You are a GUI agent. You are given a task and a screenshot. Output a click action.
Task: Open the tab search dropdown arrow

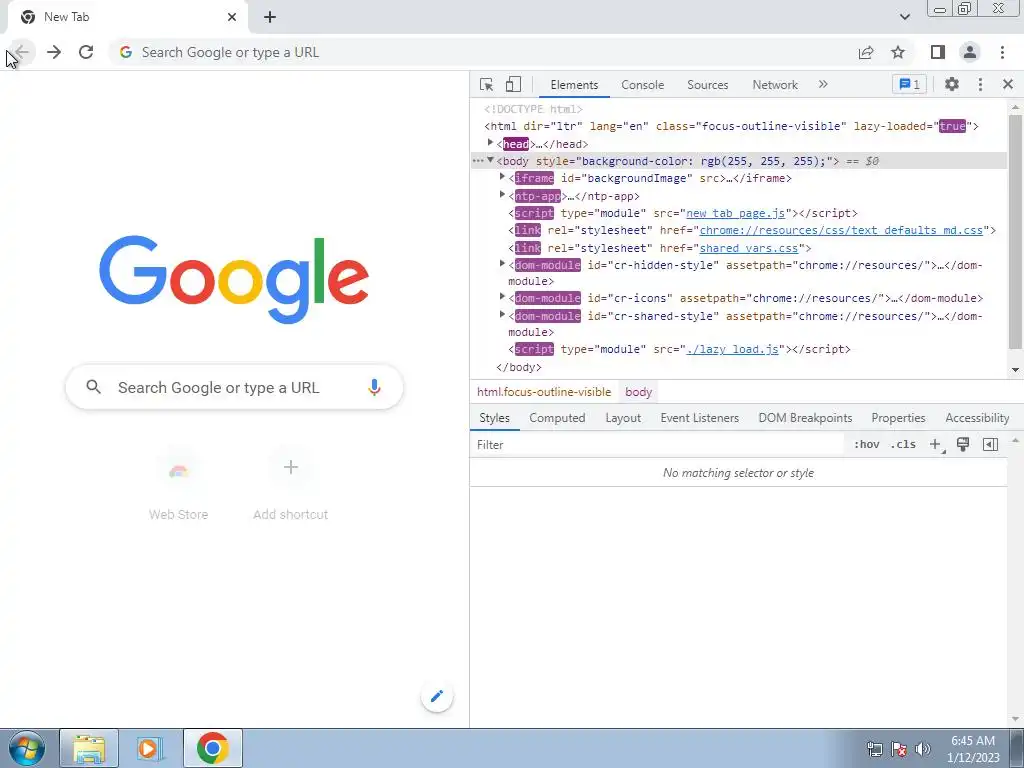tap(904, 17)
